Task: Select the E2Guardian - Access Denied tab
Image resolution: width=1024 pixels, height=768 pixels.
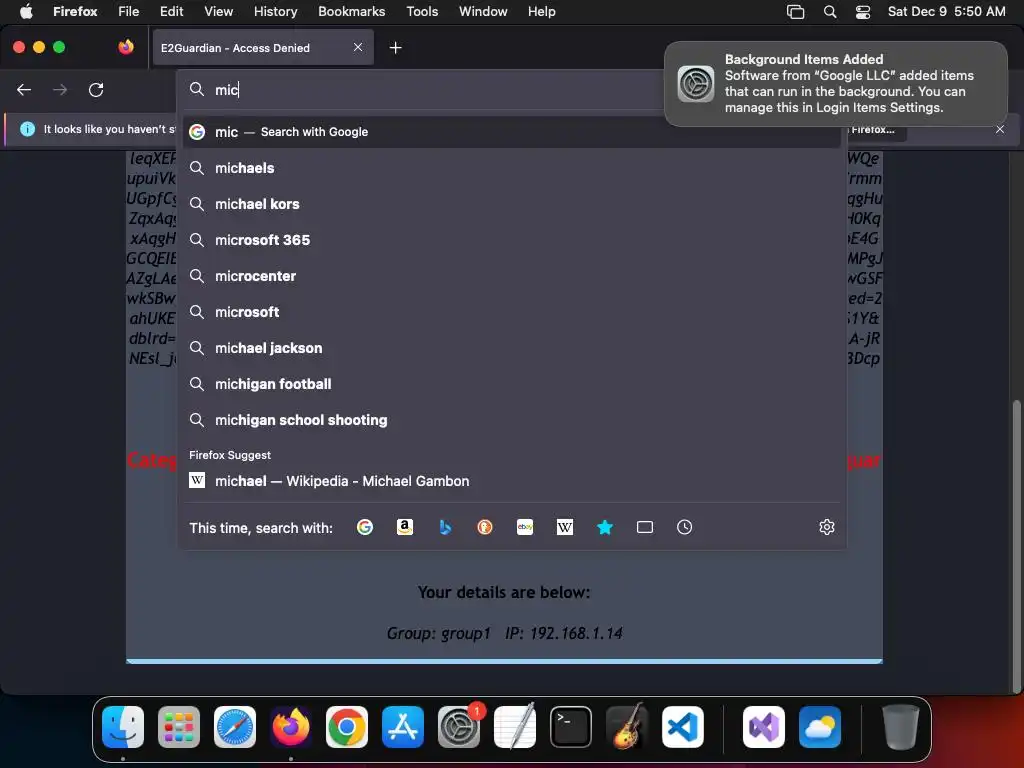Action: pyautogui.click(x=263, y=48)
